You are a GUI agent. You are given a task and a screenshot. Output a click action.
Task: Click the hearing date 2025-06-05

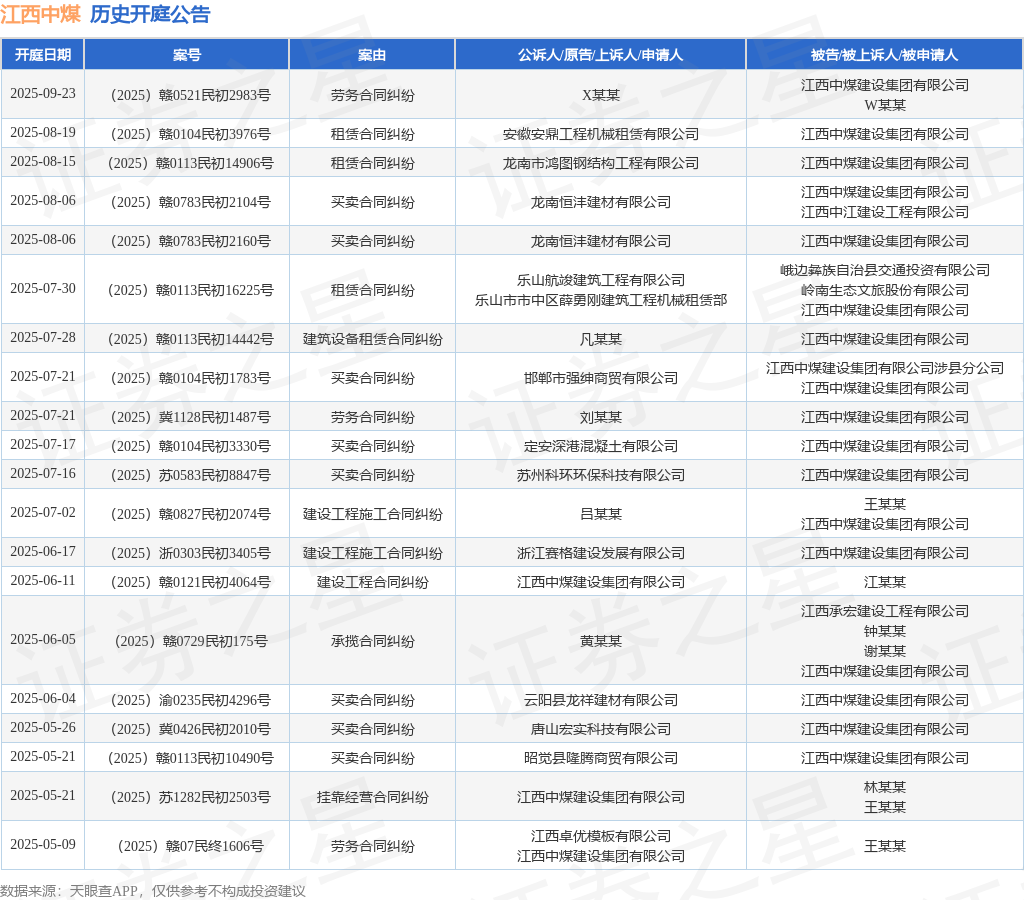pyautogui.click(x=43, y=639)
